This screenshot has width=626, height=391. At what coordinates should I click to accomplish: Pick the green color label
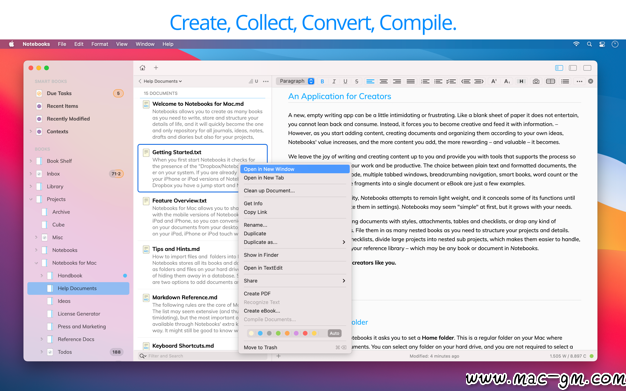point(278,333)
